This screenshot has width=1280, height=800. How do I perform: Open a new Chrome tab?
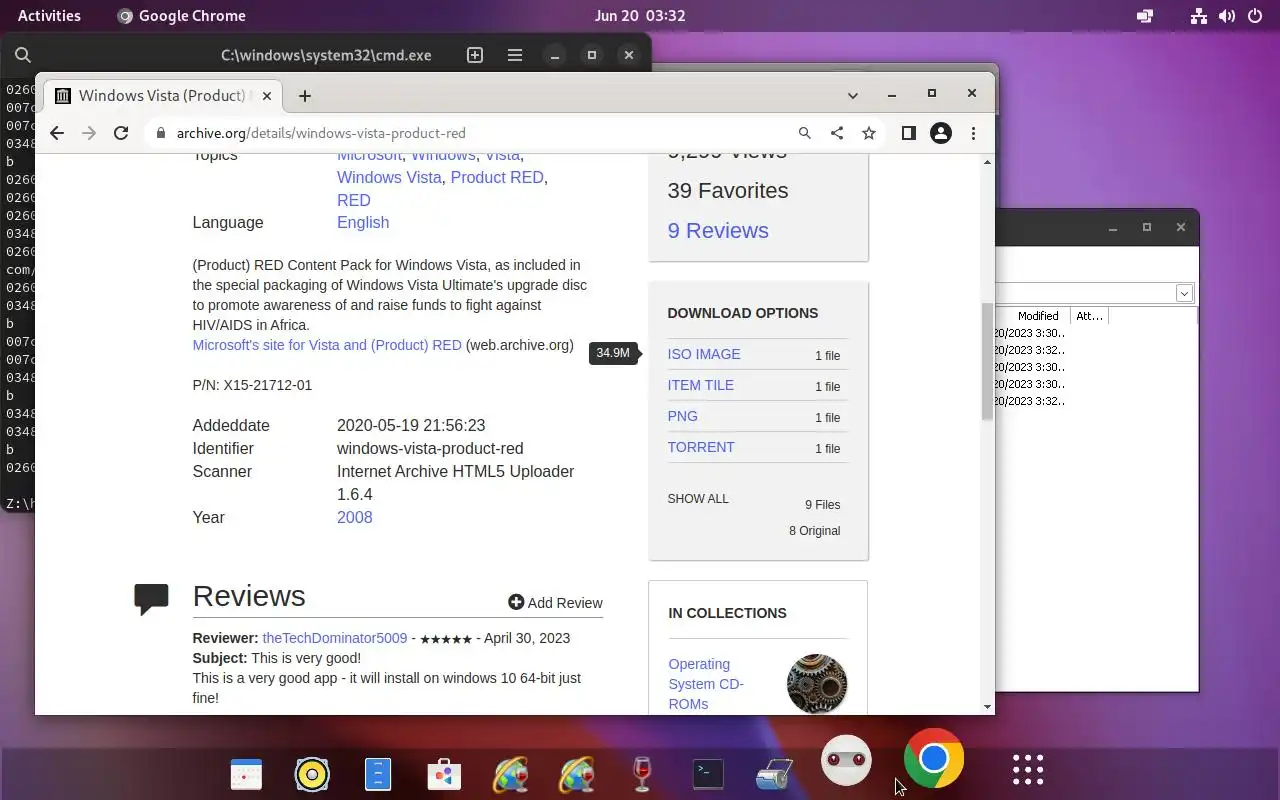click(305, 96)
